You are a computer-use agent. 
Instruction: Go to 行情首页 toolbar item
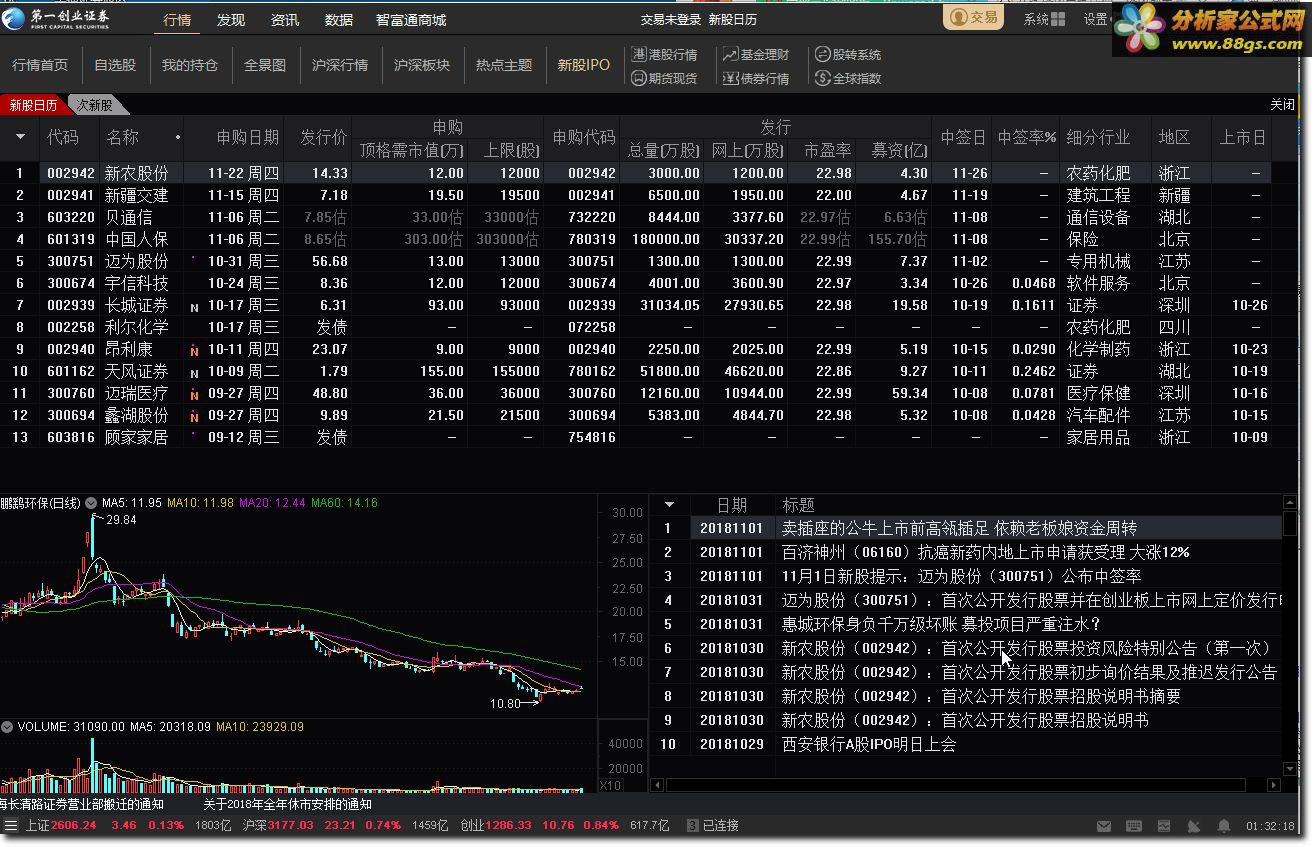pos(40,65)
